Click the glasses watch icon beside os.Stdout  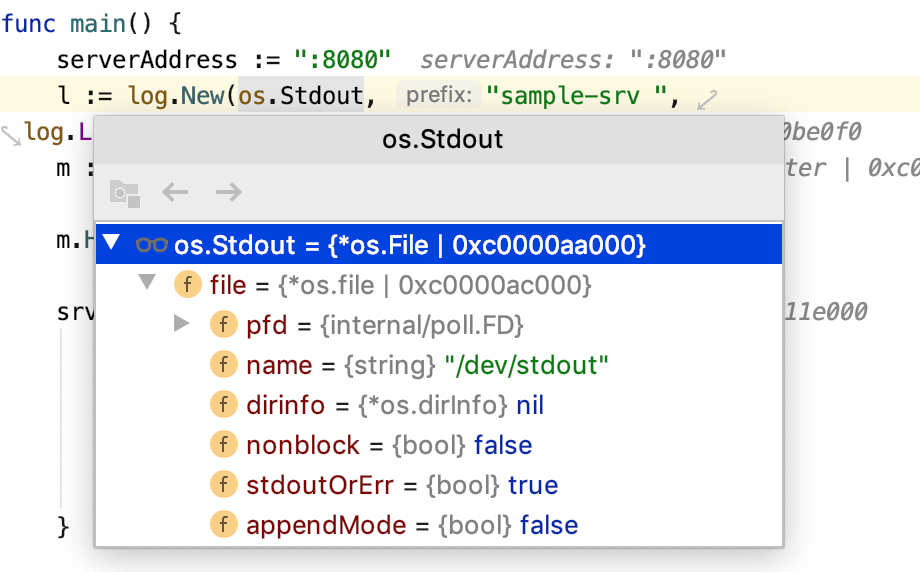(151, 245)
